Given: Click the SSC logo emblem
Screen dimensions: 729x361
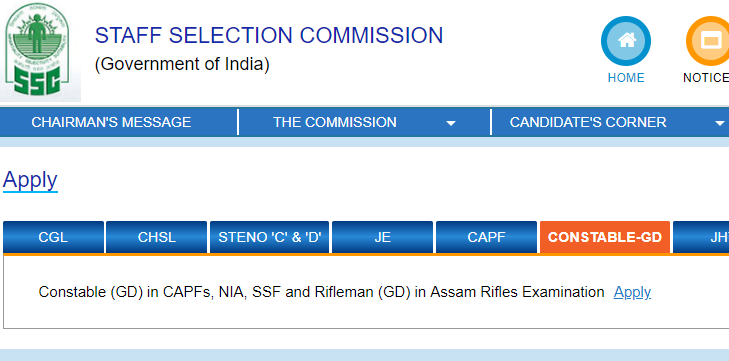Looking at the screenshot, I should click(40, 51).
